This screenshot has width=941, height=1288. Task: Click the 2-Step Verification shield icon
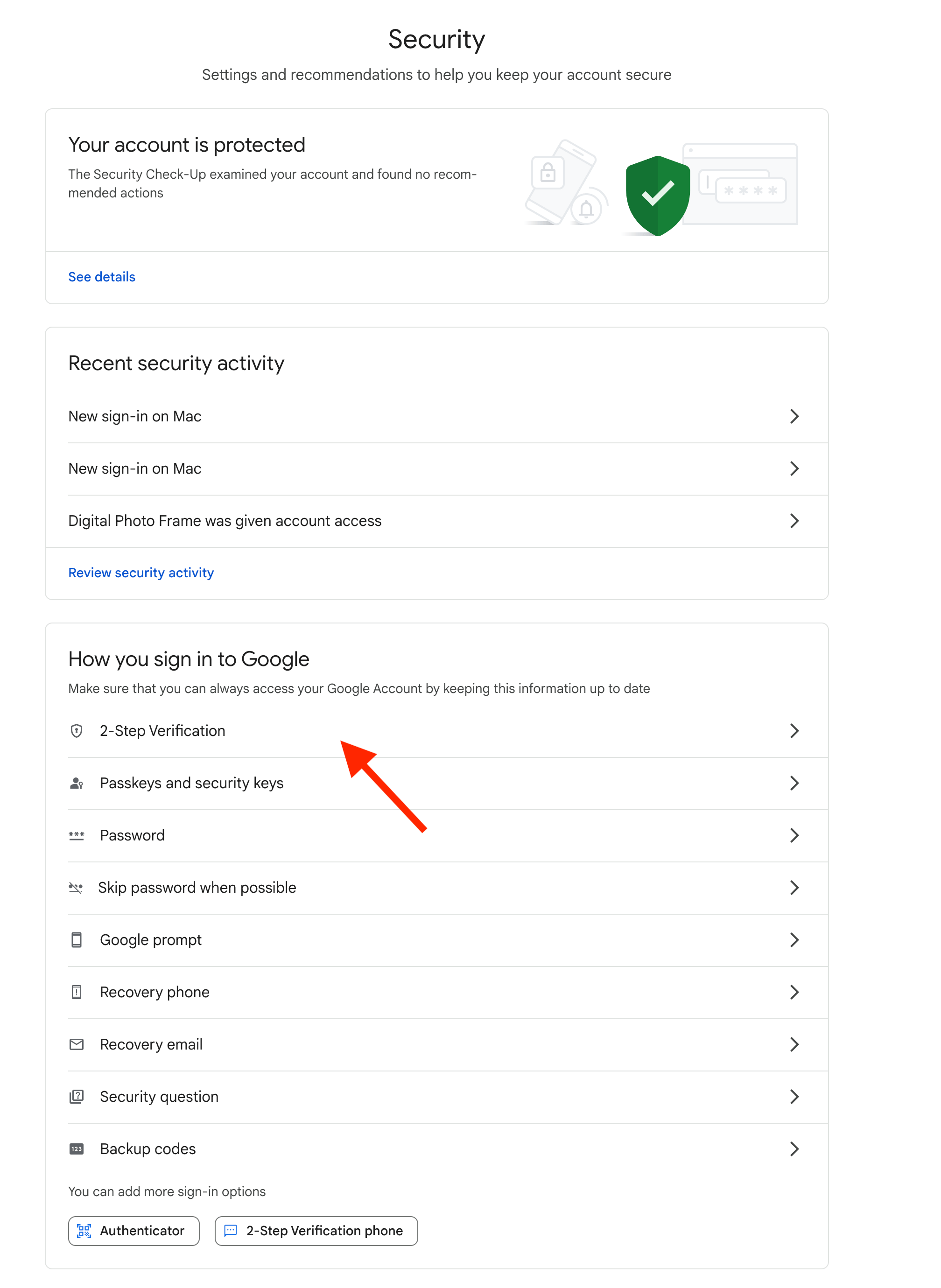click(77, 730)
